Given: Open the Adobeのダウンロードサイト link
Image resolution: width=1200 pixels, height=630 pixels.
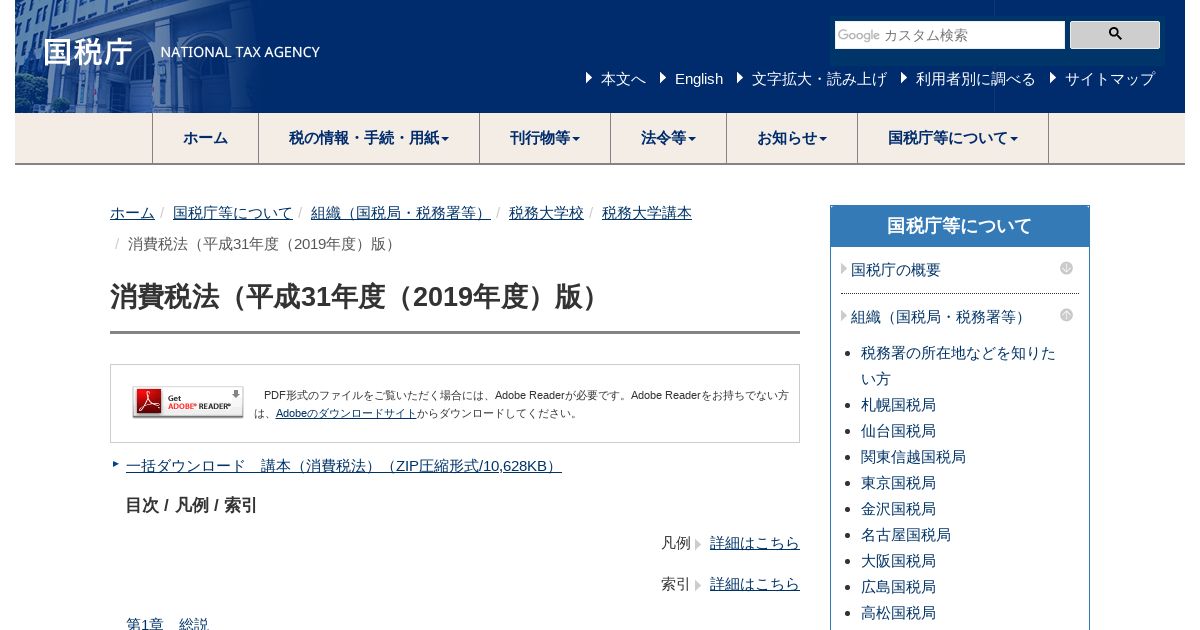Looking at the screenshot, I should (x=346, y=413).
